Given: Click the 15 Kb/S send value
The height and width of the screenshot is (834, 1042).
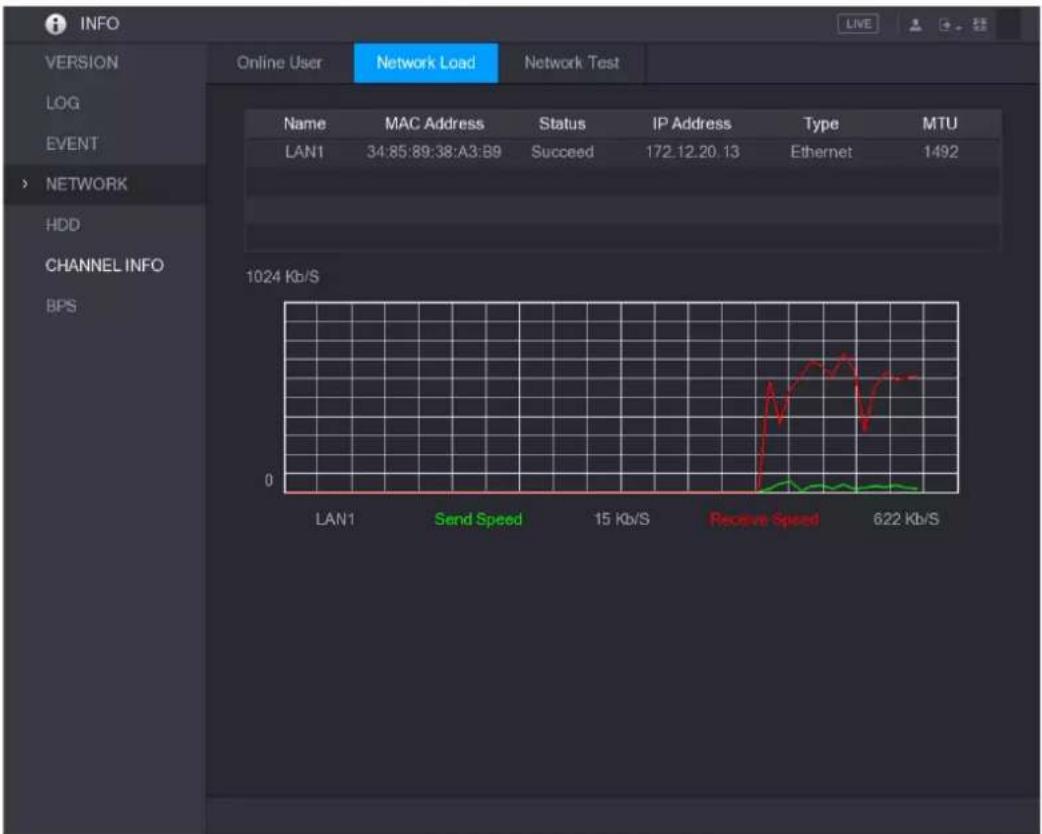Looking at the screenshot, I should (x=622, y=519).
